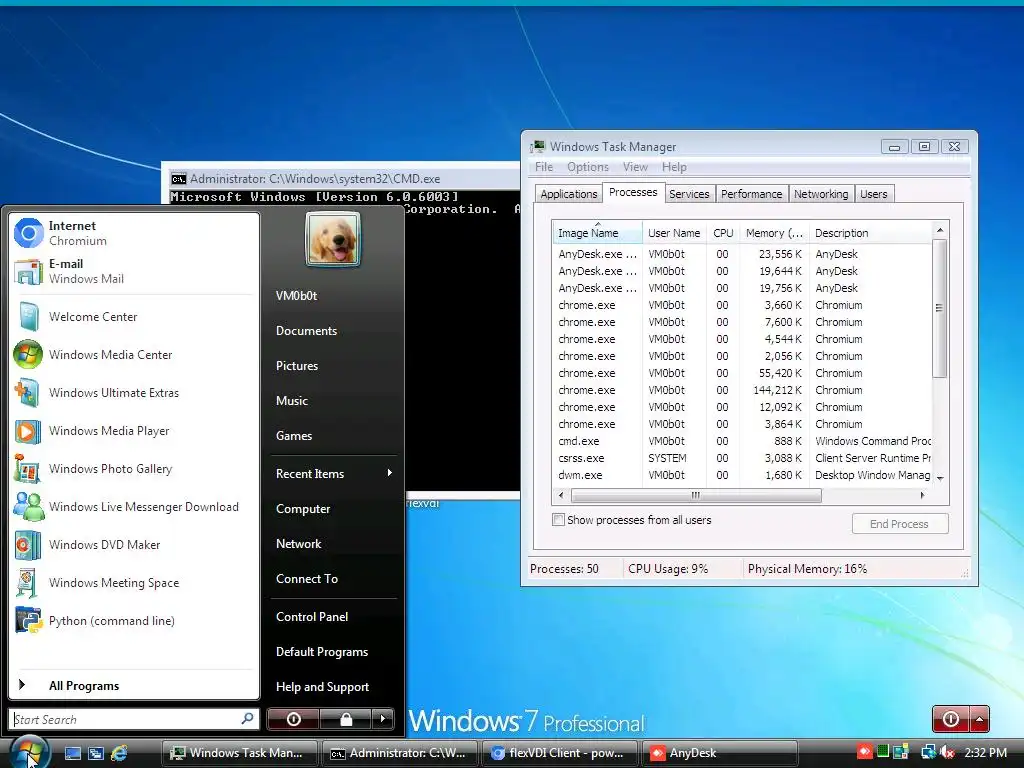This screenshot has width=1024, height=768.
Task: Select chrome.exe row using 144,212 K
Action: pyautogui.click(x=743, y=390)
